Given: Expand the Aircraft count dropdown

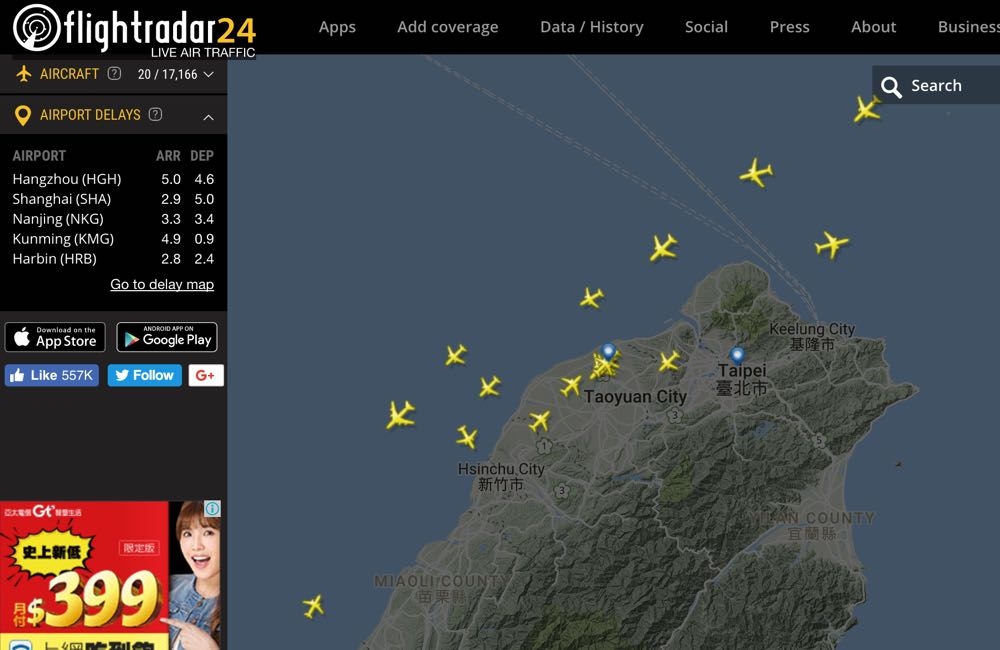Looking at the screenshot, I should [208, 74].
